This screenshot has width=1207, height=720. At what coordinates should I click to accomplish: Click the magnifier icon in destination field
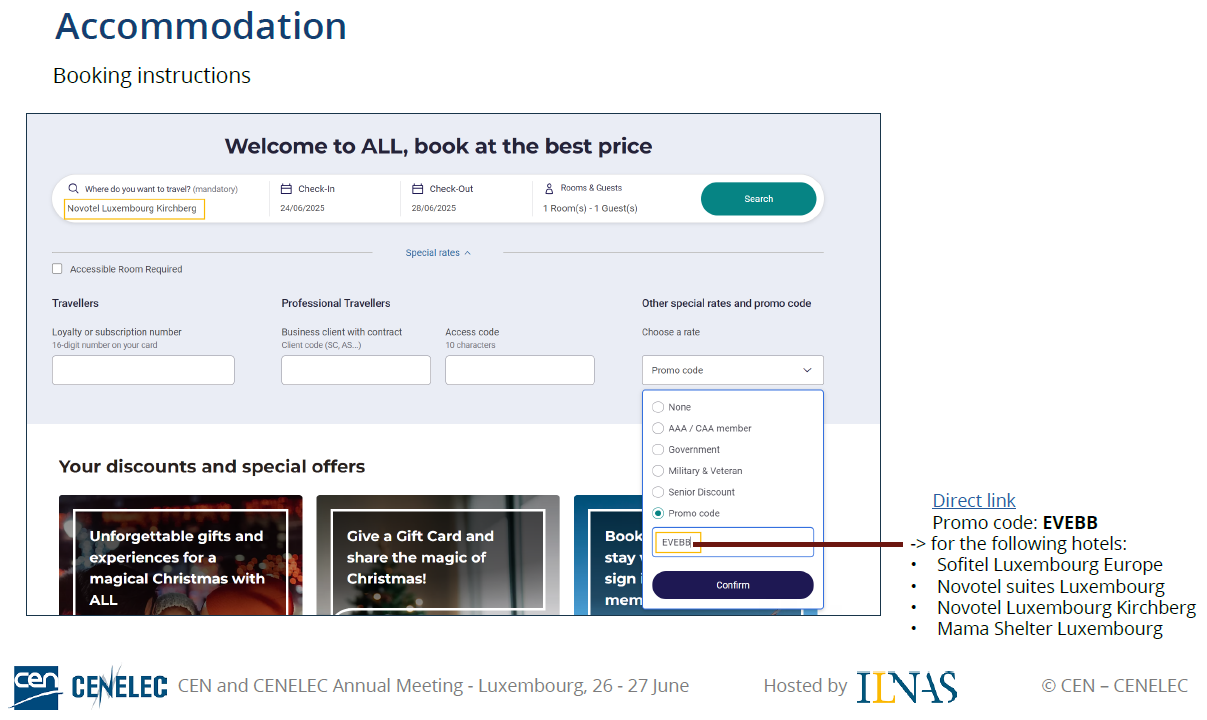coord(73,189)
